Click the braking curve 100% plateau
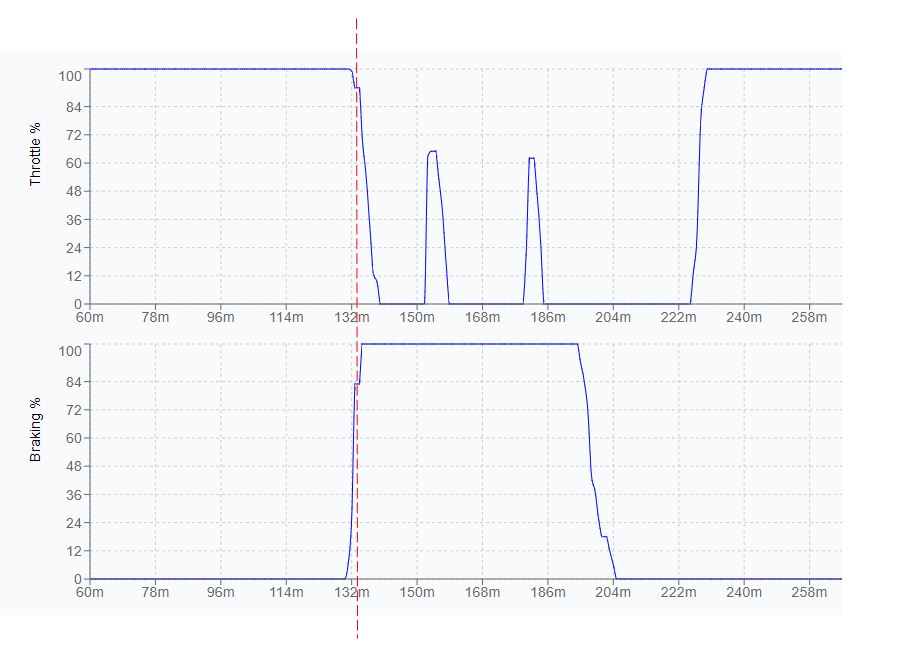Image resolution: width=907 pixels, height=663 pixels. (470, 342)
